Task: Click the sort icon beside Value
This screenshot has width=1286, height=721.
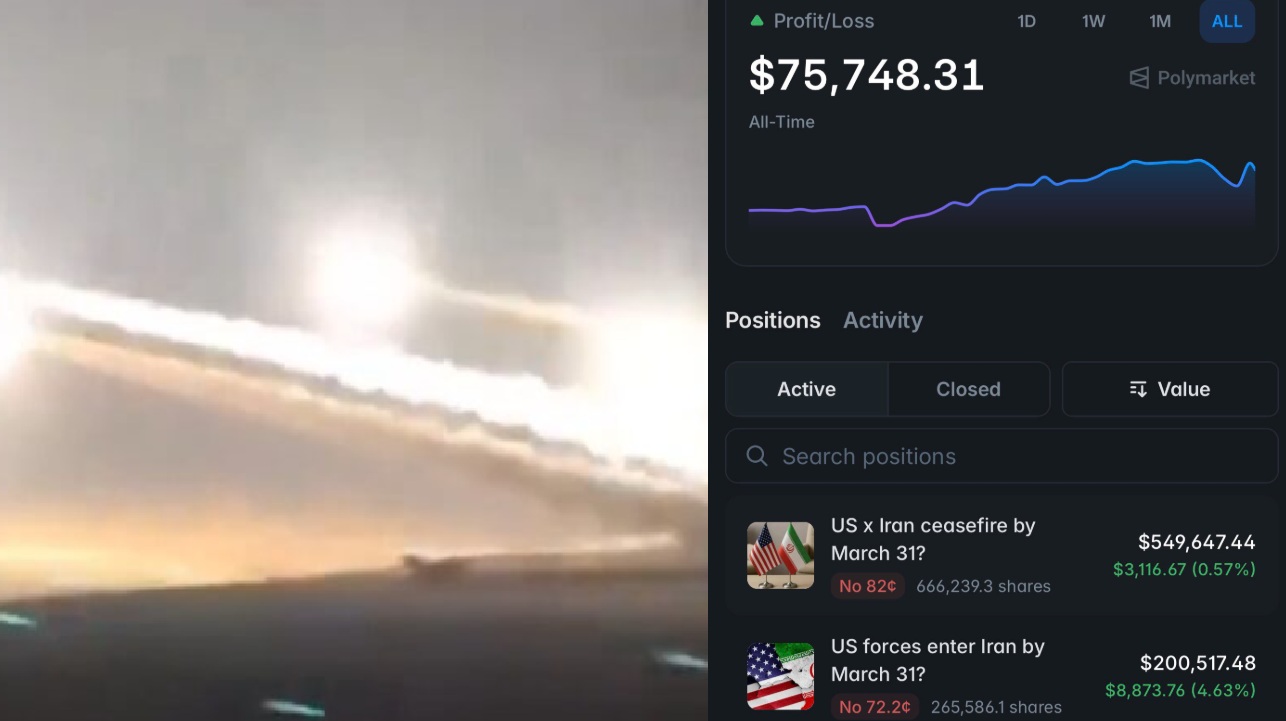Action: (x=1138, y=389)
